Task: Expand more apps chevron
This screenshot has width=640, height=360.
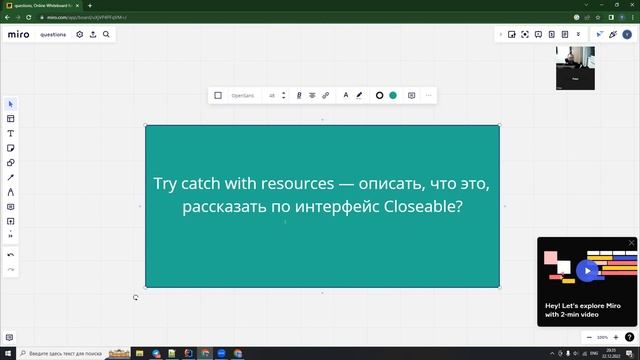Action: tap(578, 35)
